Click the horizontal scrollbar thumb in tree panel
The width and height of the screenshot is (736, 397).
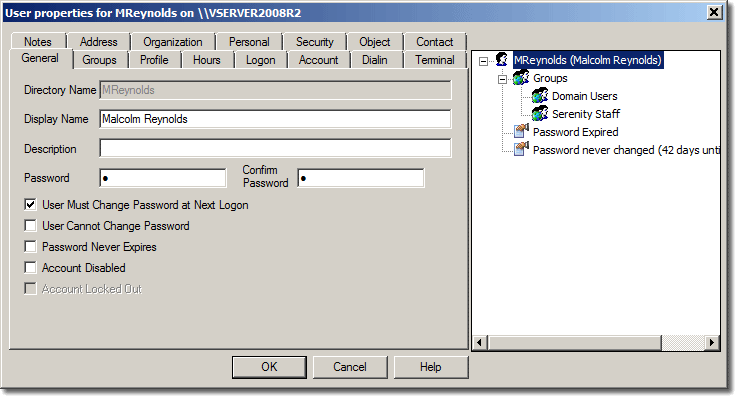point(575,343)
